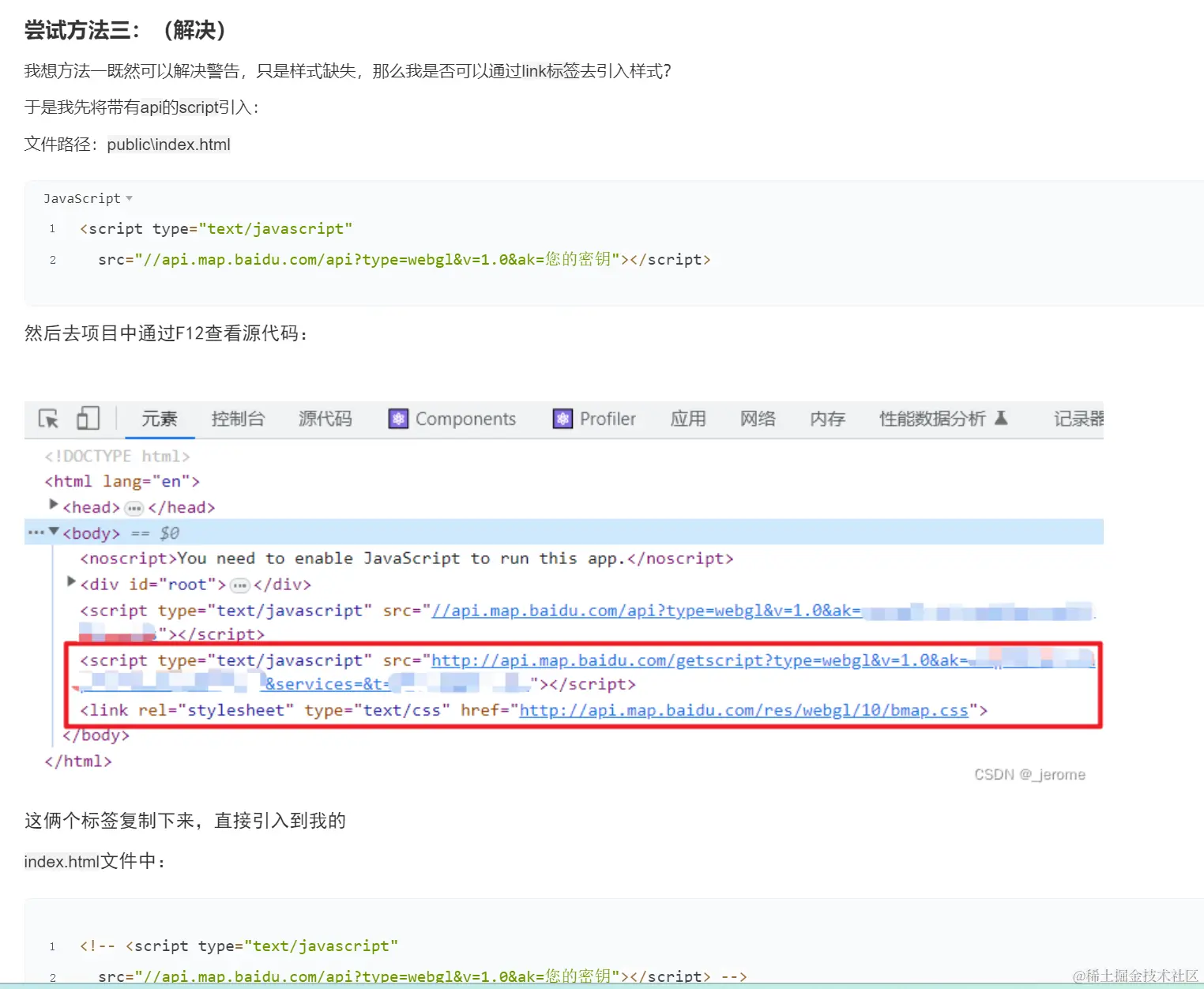Click the <!DOCTYPE html> line
This screenshot has height=989, width=1204.
pyautogui.click(x=117, y=457)
